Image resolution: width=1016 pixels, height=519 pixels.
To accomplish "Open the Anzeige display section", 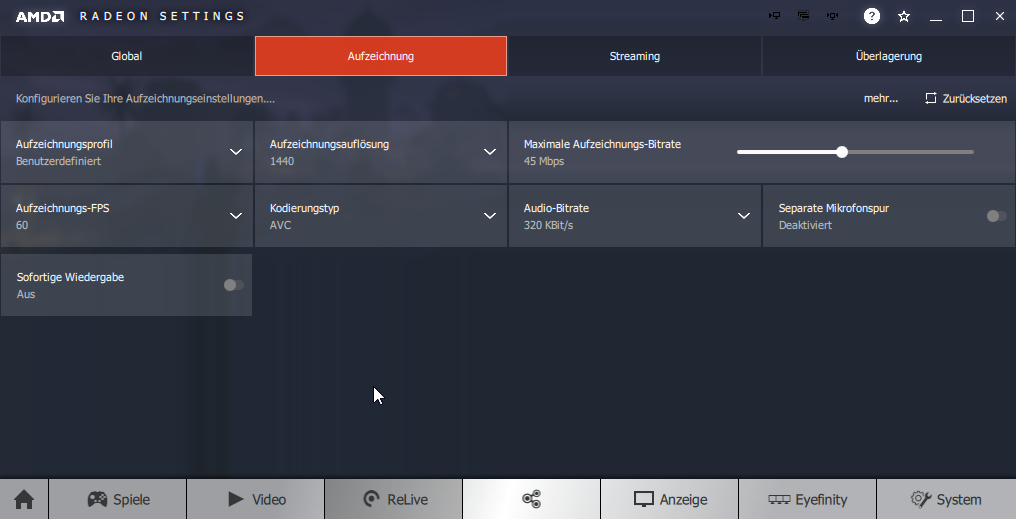I will pyautogui.click(x=670, y=499).
